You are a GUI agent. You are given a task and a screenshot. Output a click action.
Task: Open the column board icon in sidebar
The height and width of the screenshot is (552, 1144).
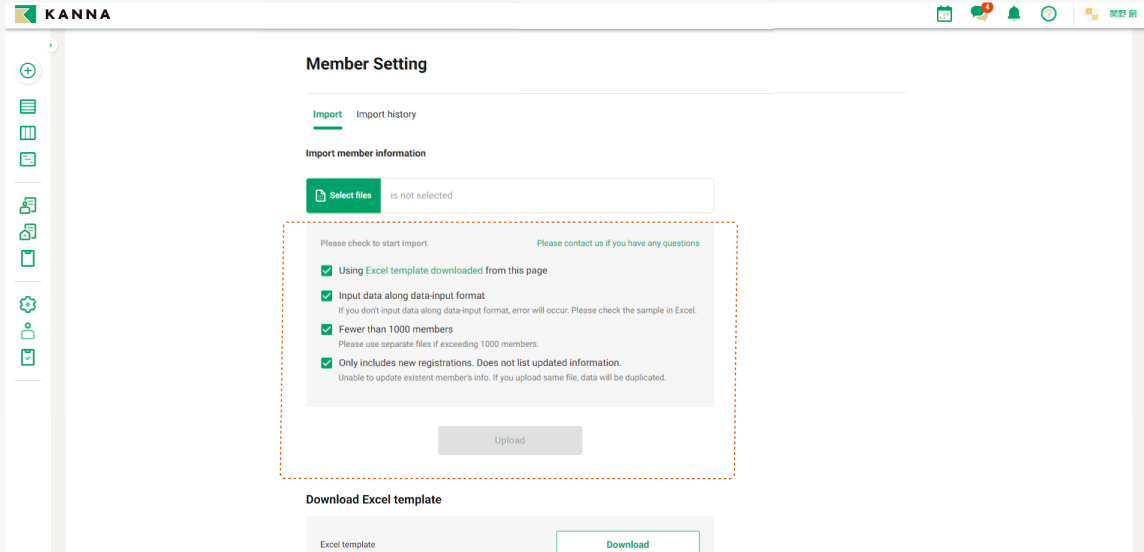[x=28, y=133]
